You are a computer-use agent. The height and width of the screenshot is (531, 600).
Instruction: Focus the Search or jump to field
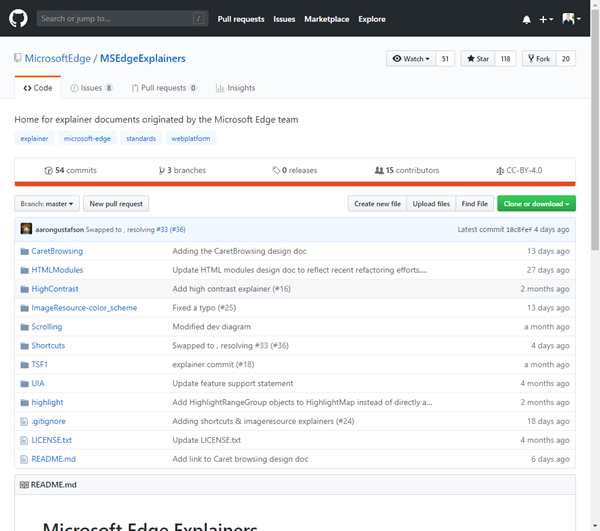click(x=115, y=19)
